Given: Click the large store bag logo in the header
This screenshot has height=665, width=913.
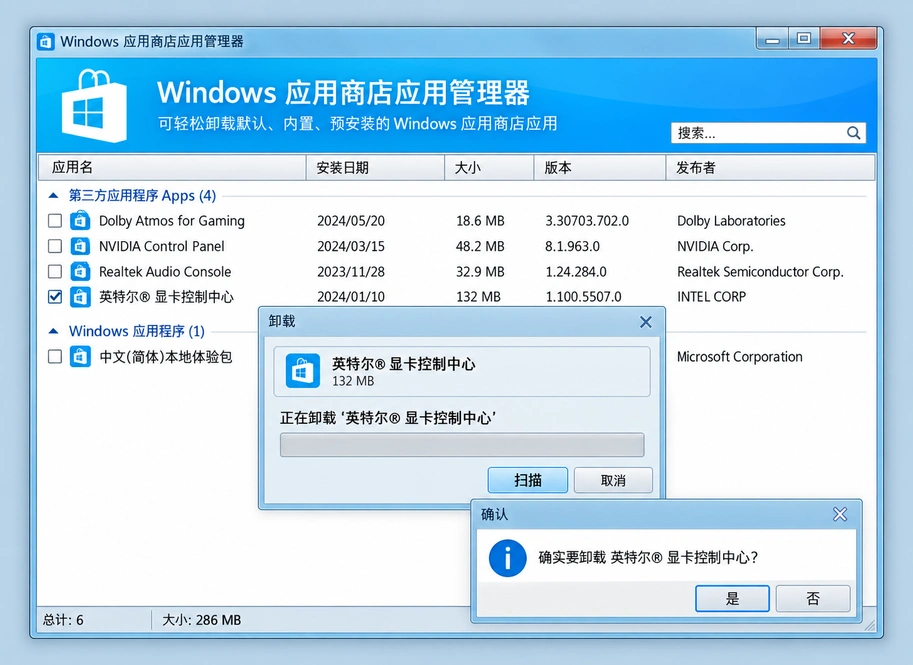Looking at the screenshot, I should pos(94,106).
